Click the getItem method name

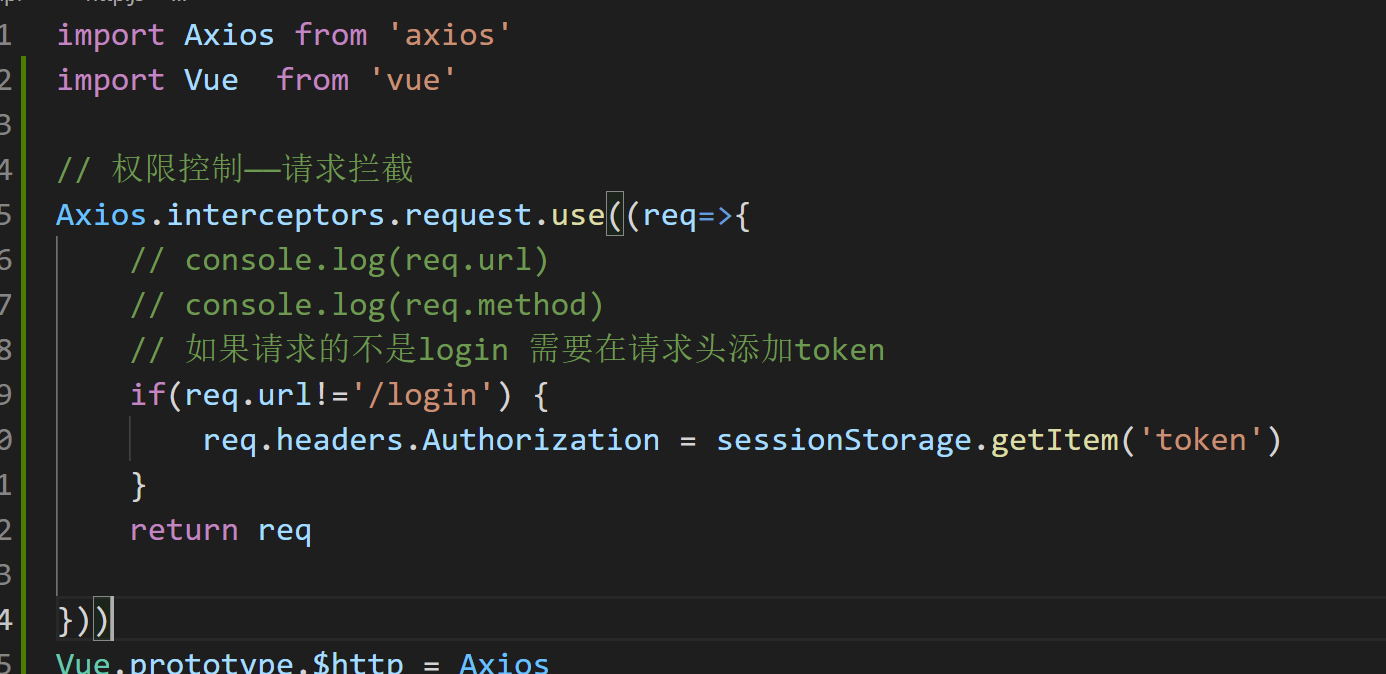tap(1056, 440)
